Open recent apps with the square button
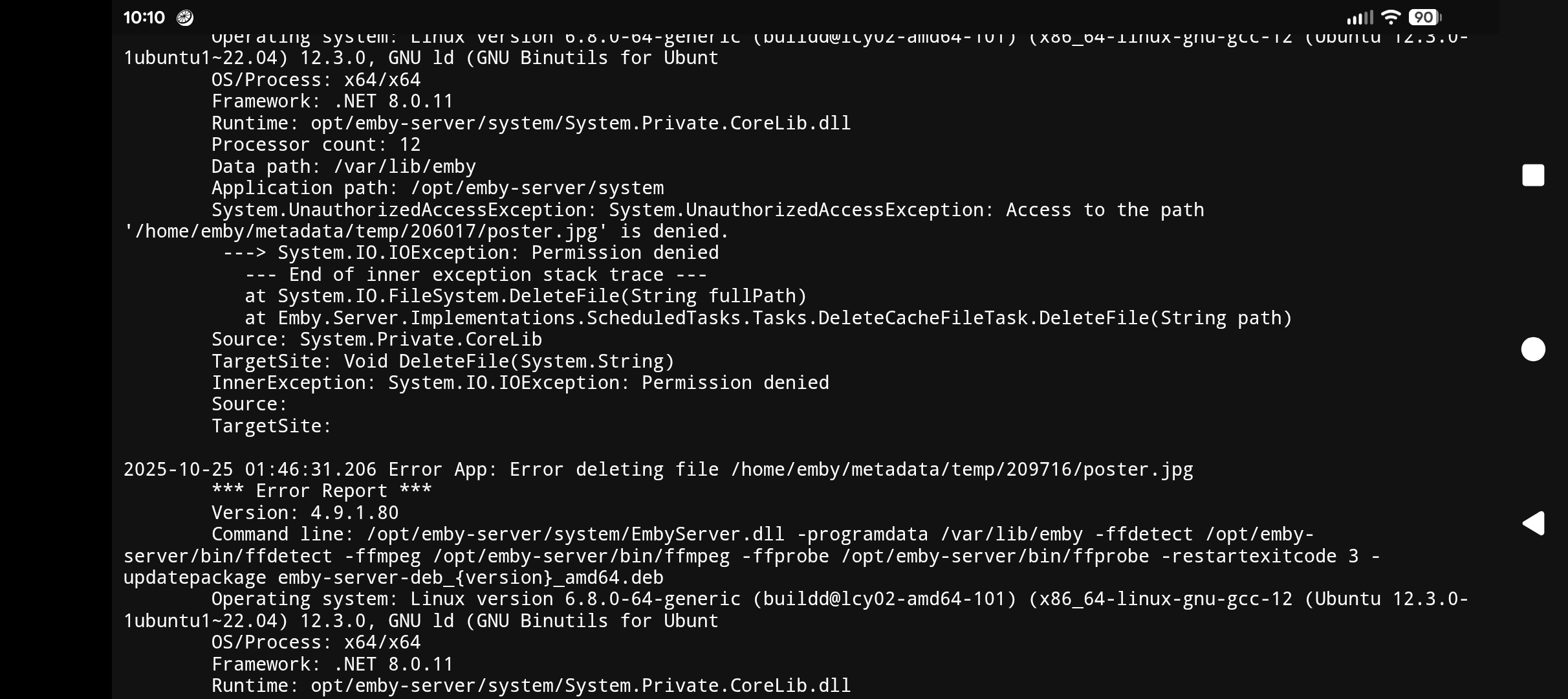The image size is (1568, 699). pyautogui.click(x=1533, y=175)
